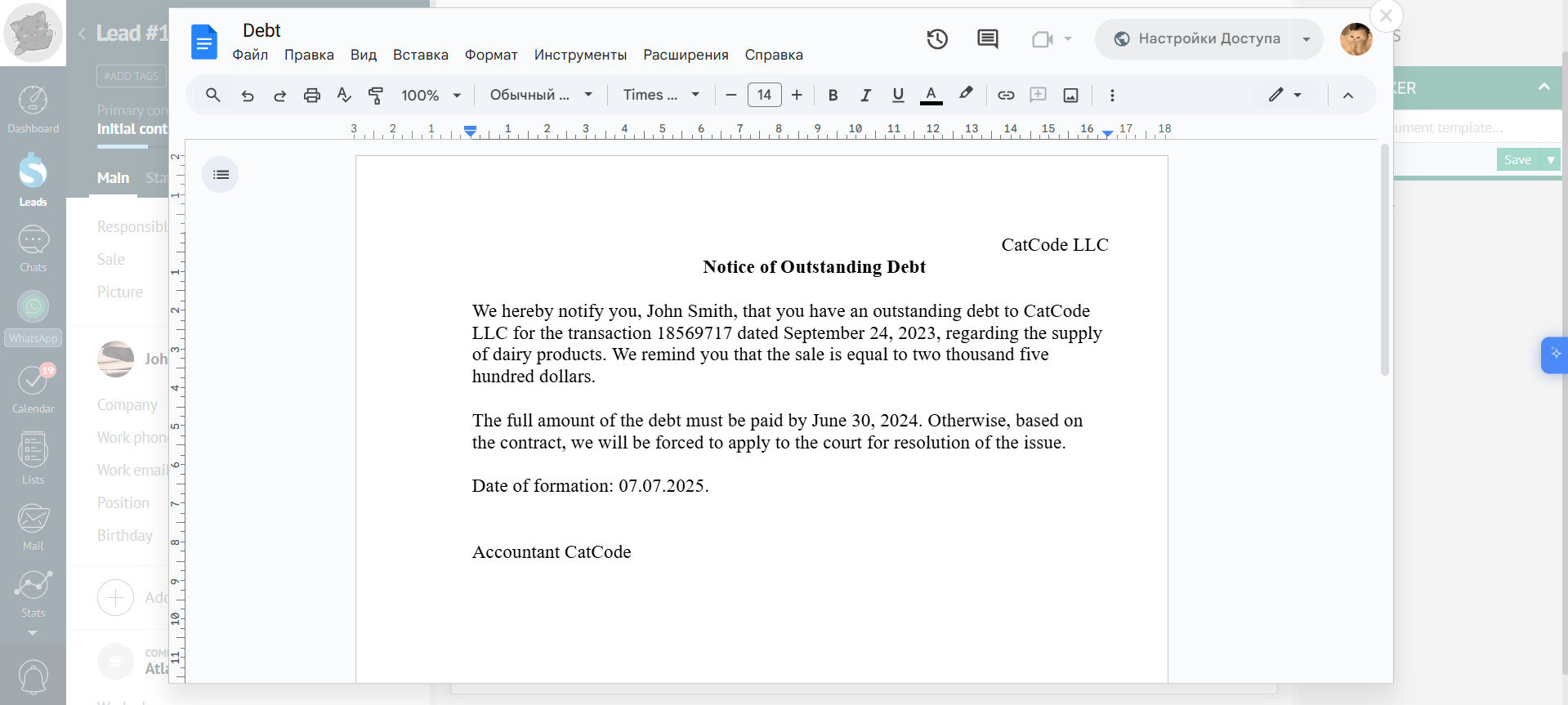The width and height of the screenshot is (1568, 705).
Task: Expand the paragraph style dropdown Обычный
Action: tap(541, 96)
